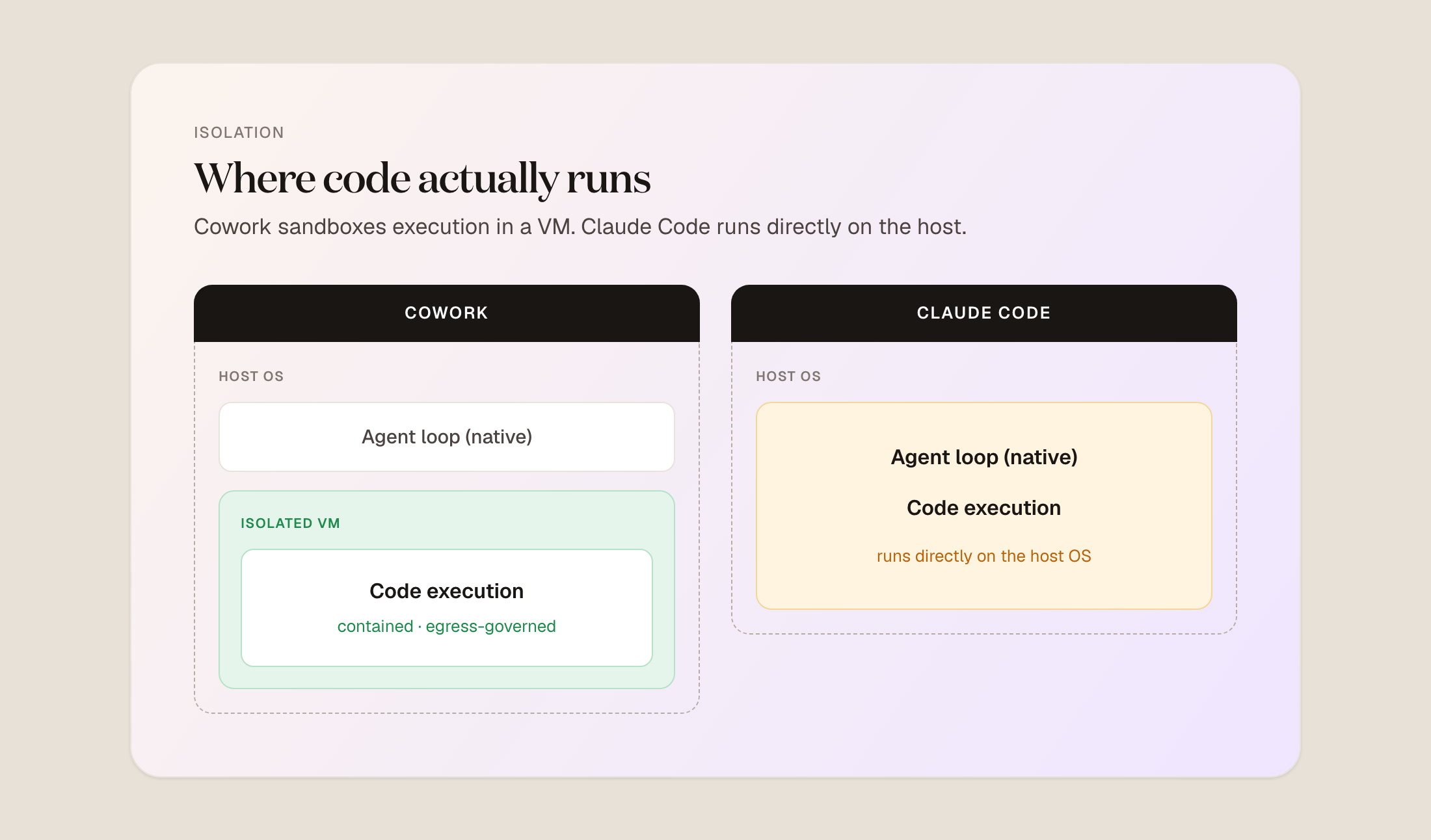
Task: Select the COWORK column header
Action: 447,313
